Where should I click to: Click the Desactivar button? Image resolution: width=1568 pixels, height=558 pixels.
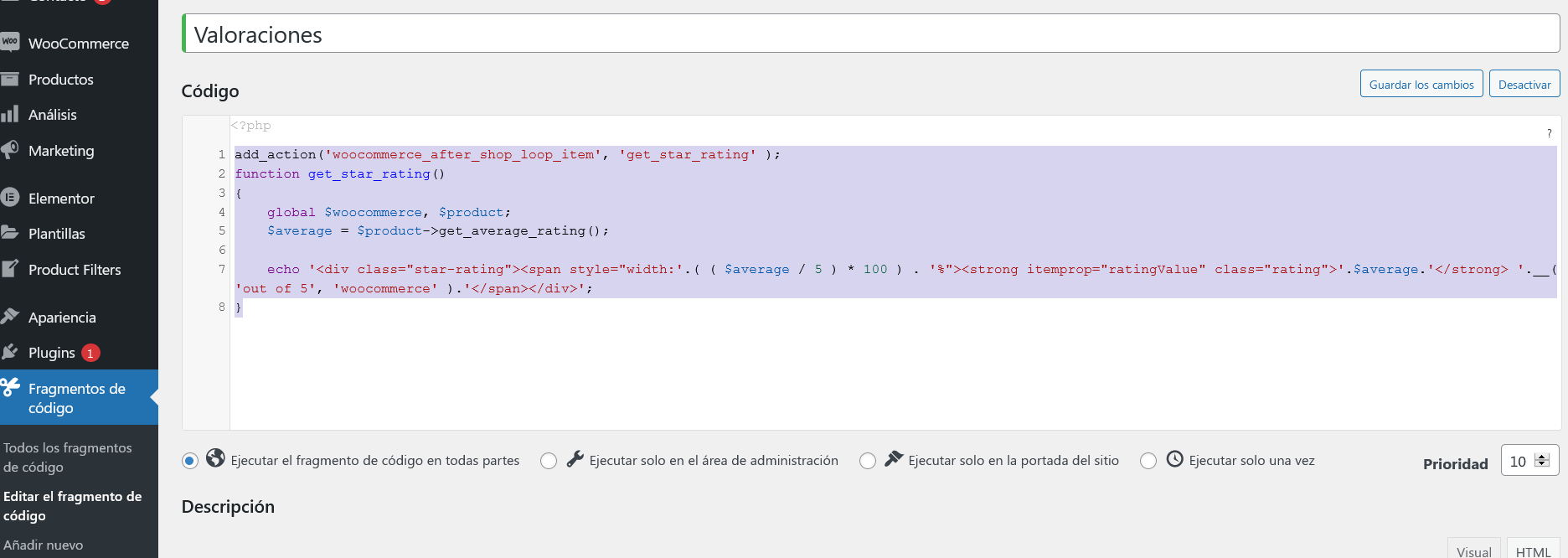pos(1524,84)
